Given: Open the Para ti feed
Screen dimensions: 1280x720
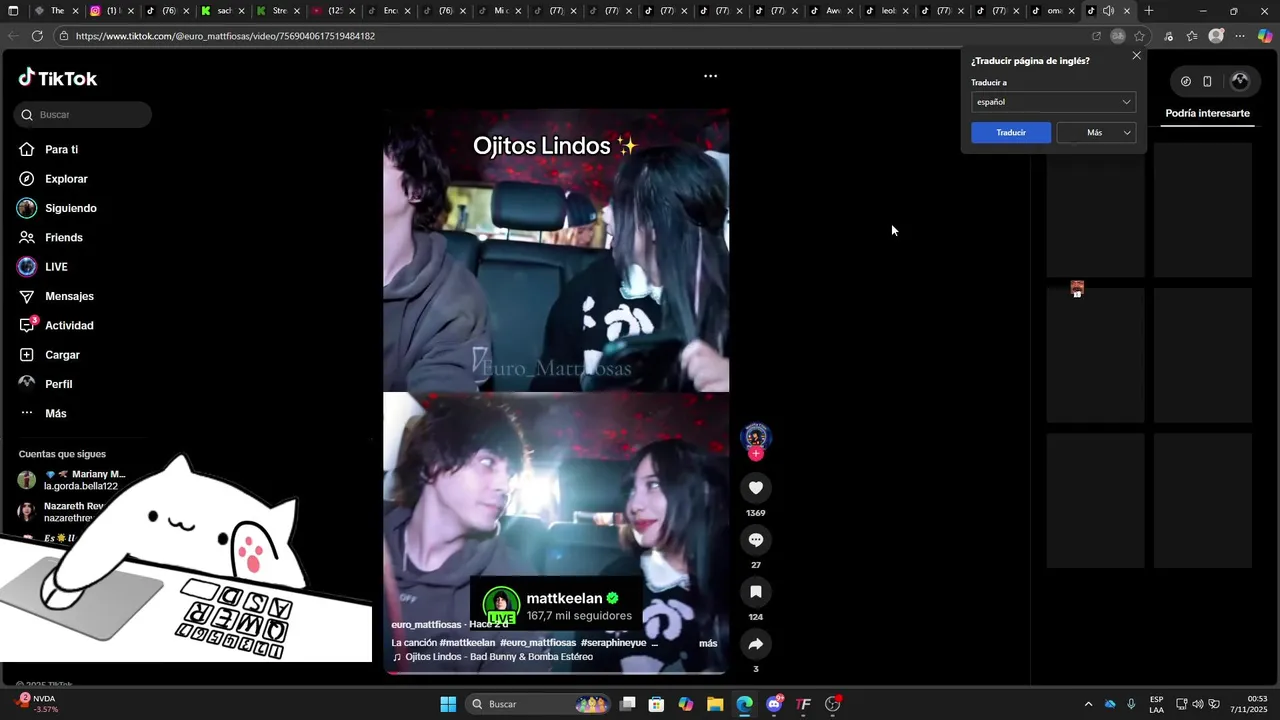Looking at the screenshot, I should [x=48, y=150].
